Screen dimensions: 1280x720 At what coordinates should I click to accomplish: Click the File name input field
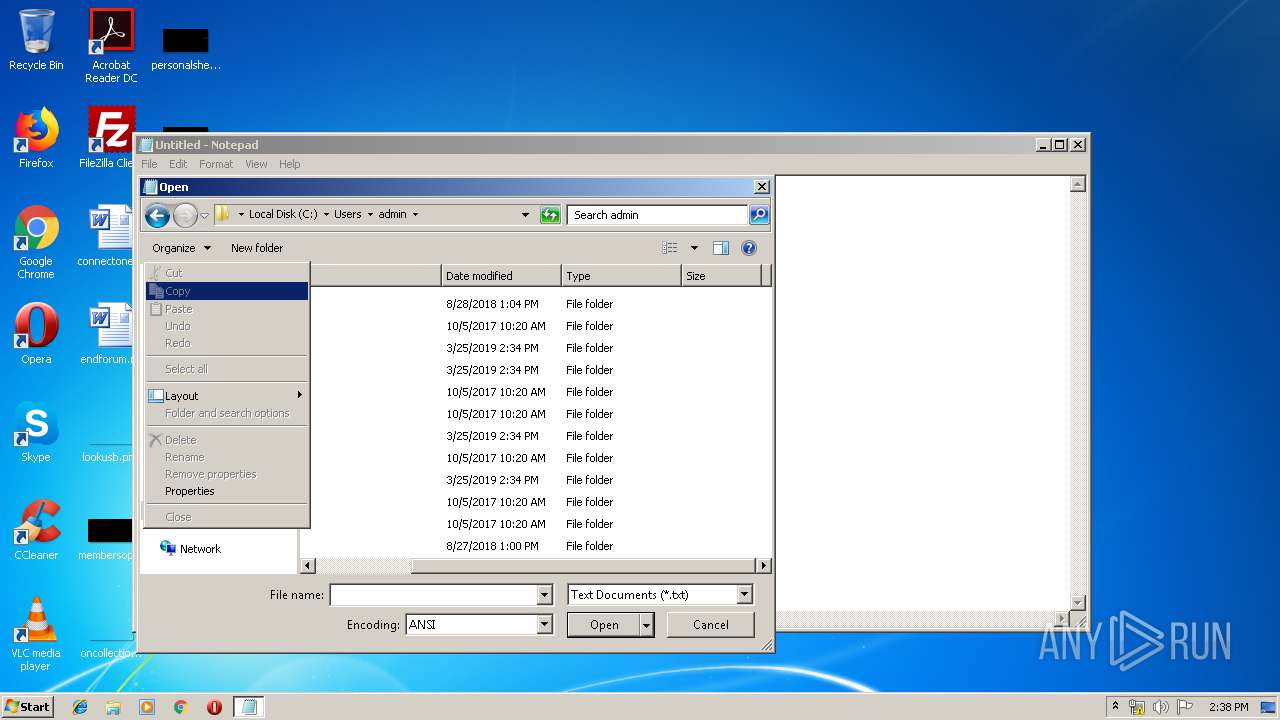pos(433,595)
